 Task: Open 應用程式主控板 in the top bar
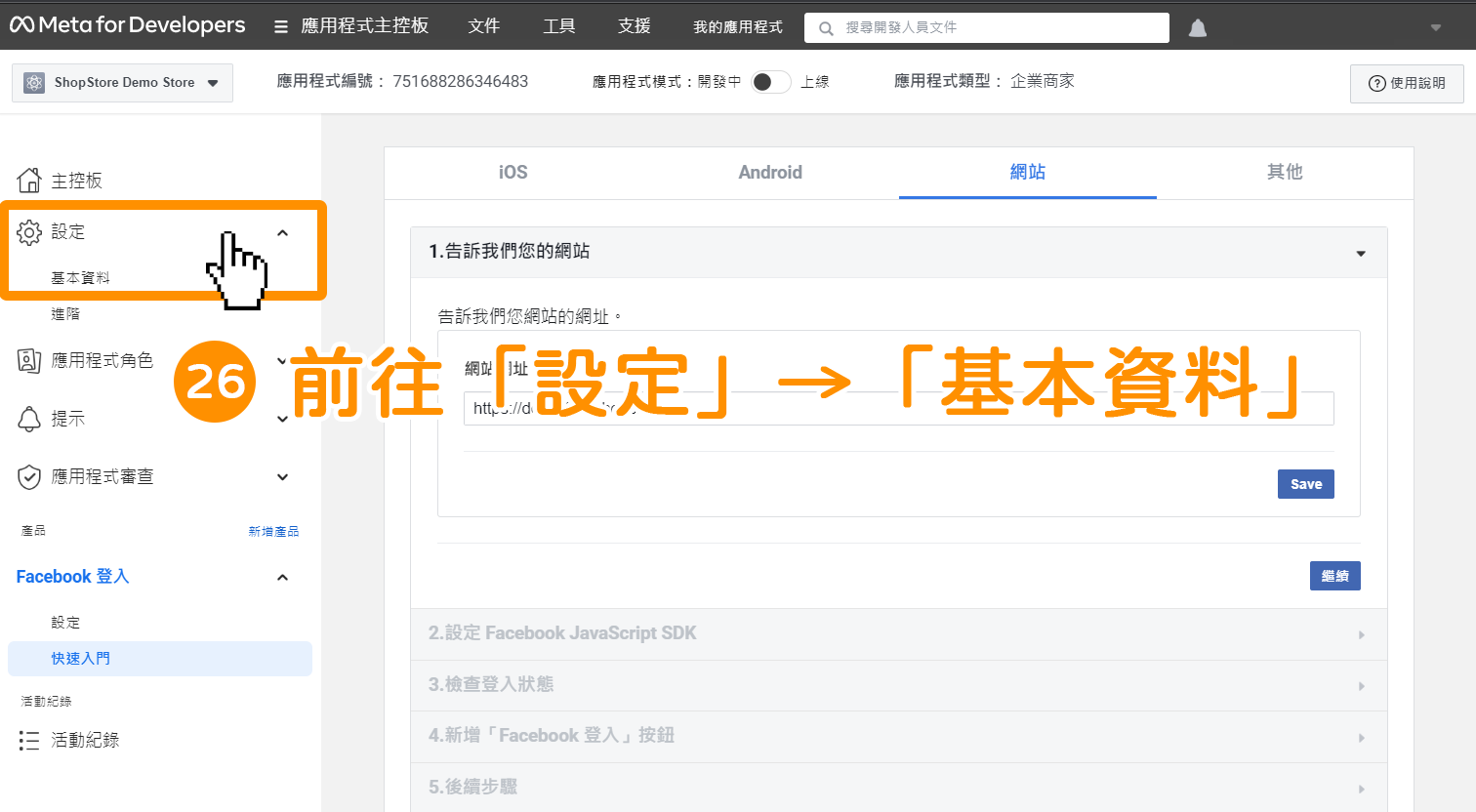coord(365,26)
